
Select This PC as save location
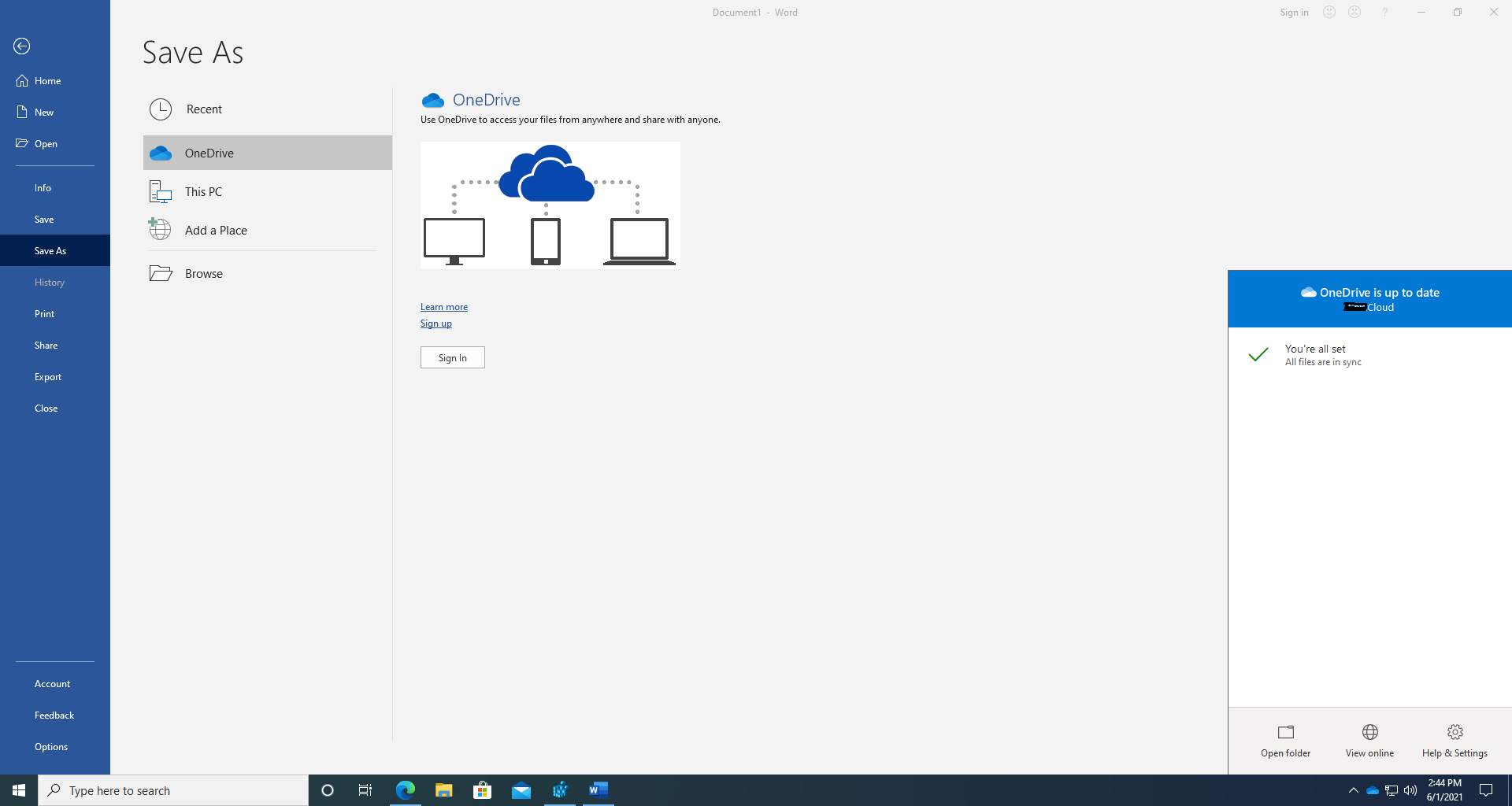(202, 190)
